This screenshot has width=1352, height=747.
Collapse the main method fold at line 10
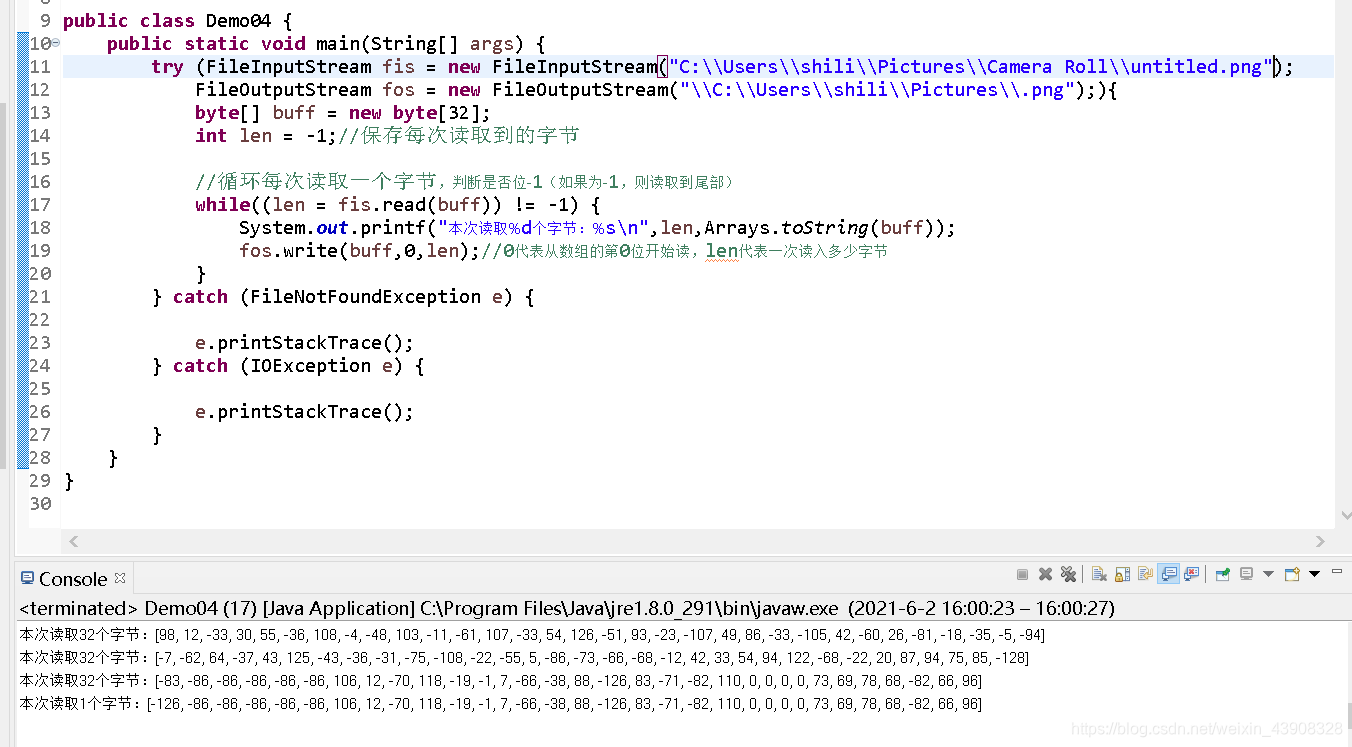pos(56,43)
